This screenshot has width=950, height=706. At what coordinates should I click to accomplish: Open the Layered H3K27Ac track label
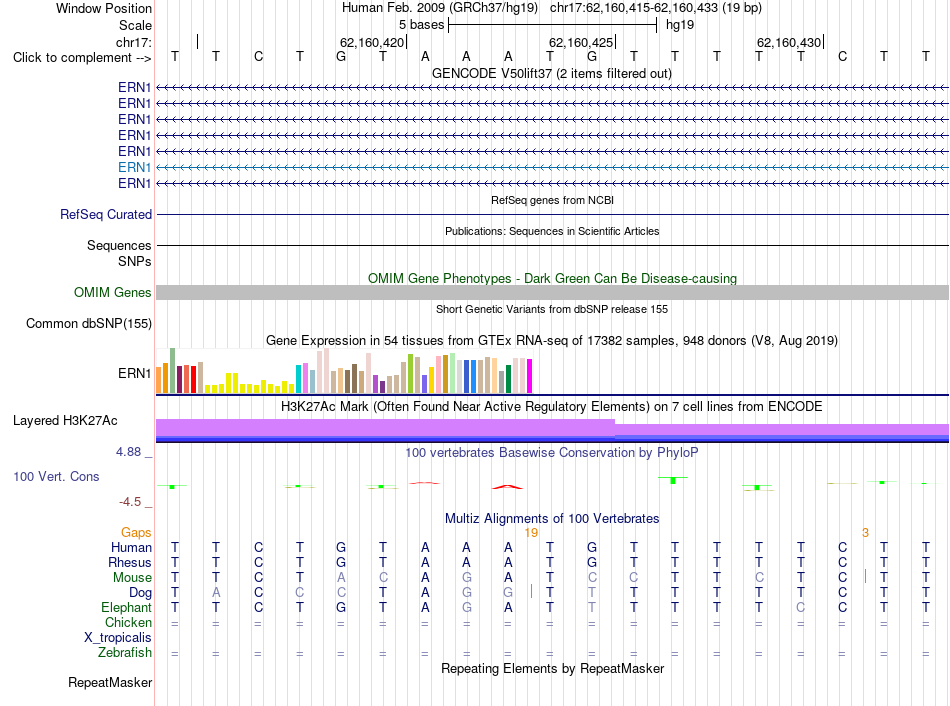coord(65,421)
